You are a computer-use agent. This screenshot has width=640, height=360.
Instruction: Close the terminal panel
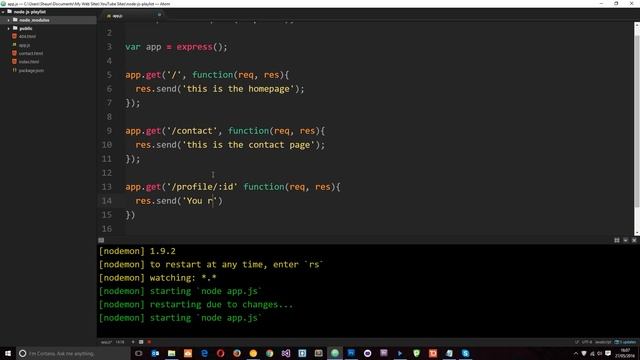click(634, 240)
